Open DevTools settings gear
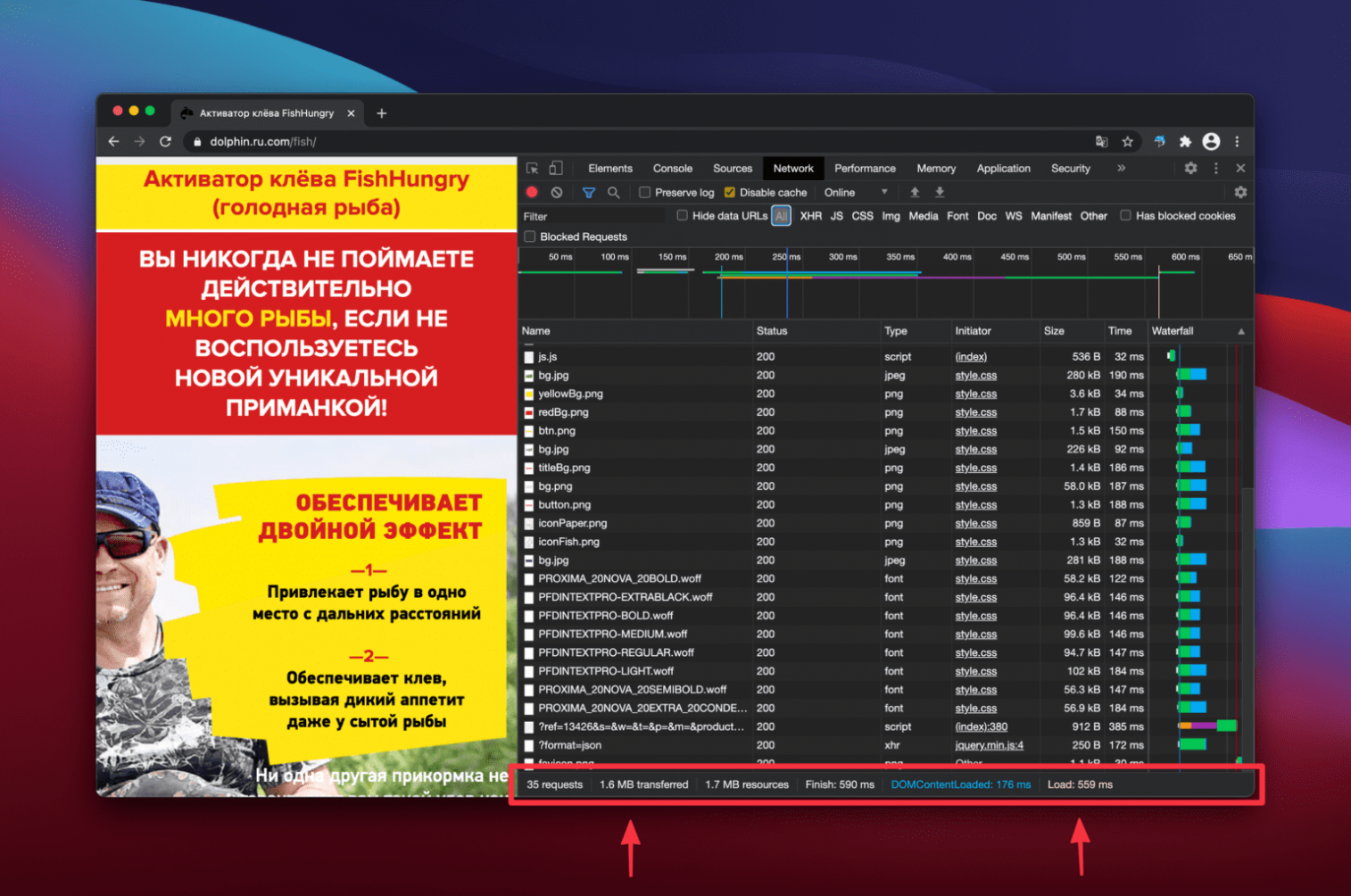Viewport: 1351px width, 896px height. pos(1190,168)
